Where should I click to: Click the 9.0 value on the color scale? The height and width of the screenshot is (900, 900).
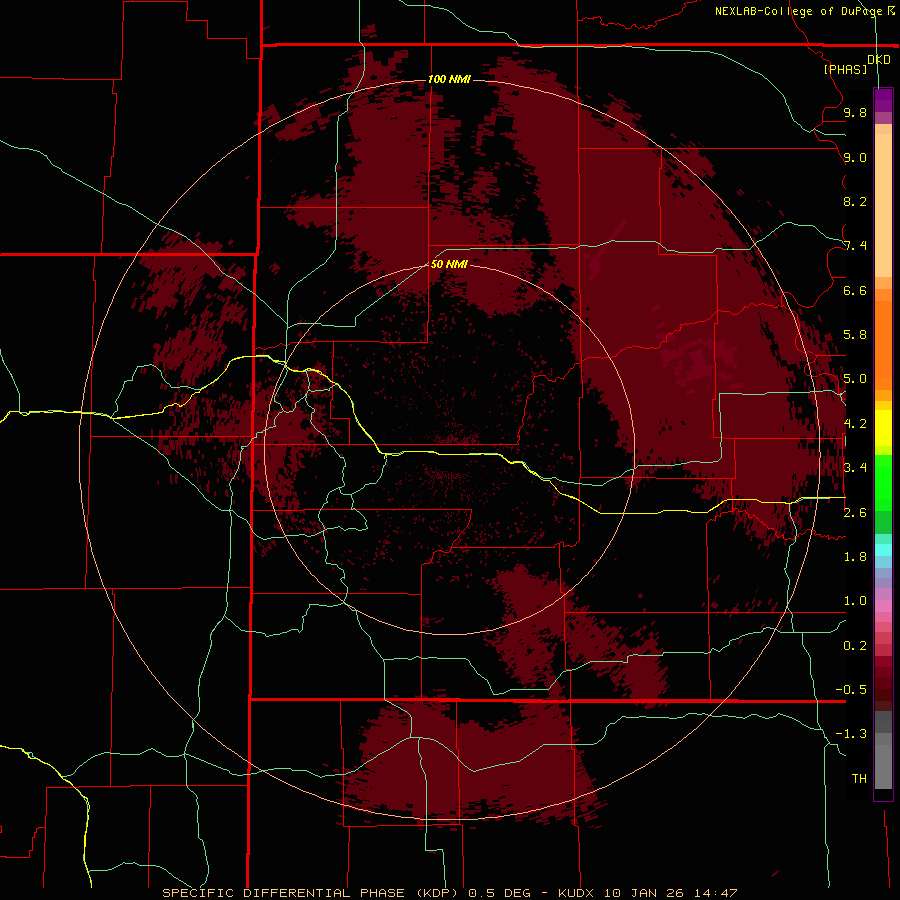[855, 157]
